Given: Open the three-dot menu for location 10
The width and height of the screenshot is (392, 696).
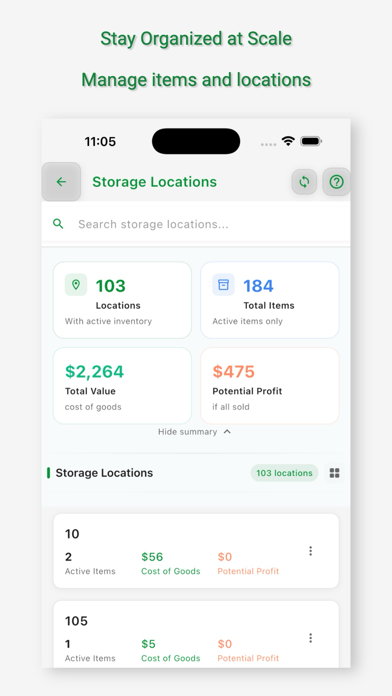Looking at the screenshot, I should pyautogui.click(x=311, y=551).
